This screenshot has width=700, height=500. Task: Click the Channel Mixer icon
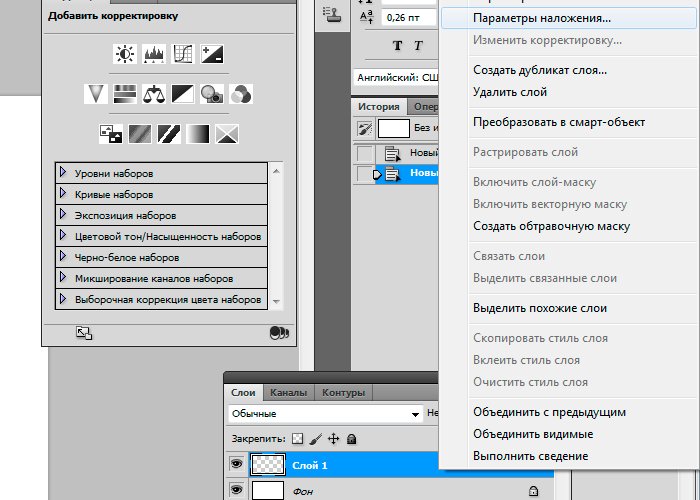(241, 94)
